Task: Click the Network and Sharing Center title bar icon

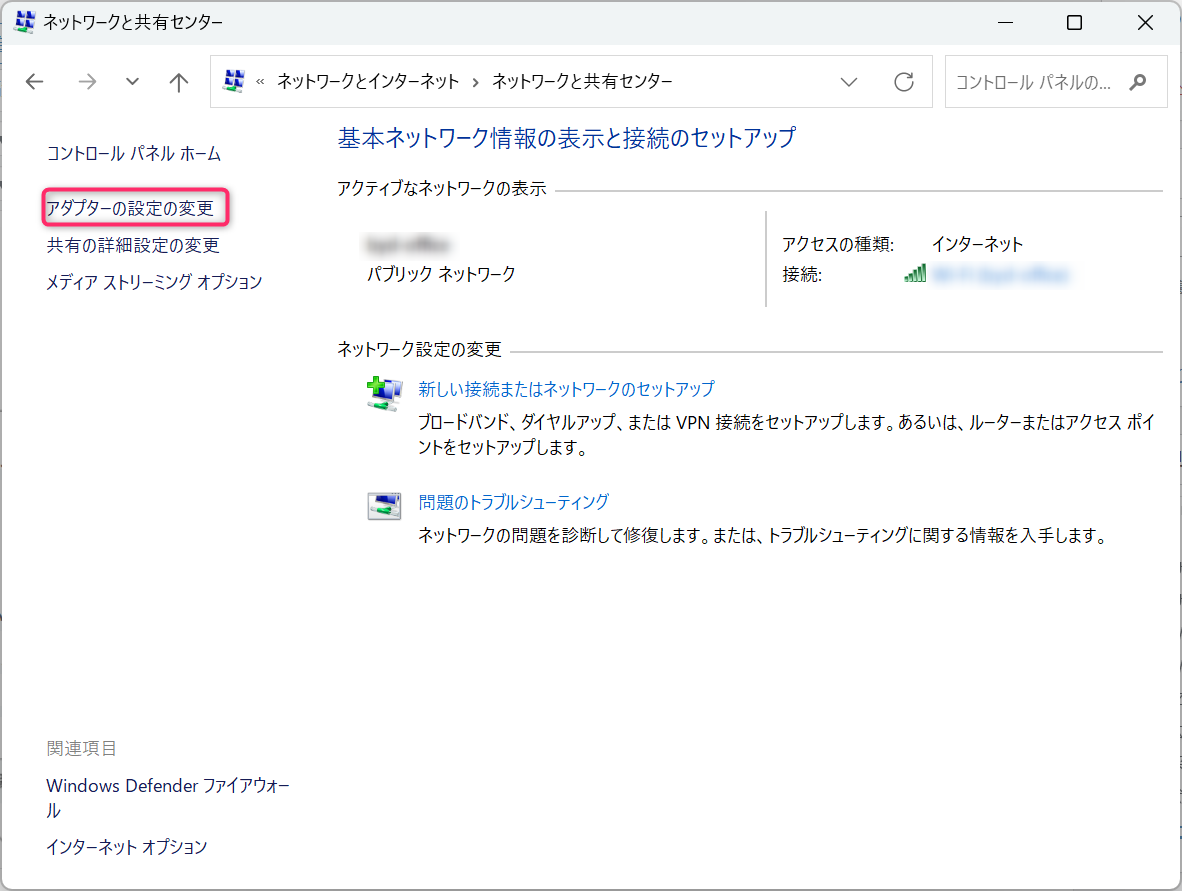Action: tap(24, 21)
